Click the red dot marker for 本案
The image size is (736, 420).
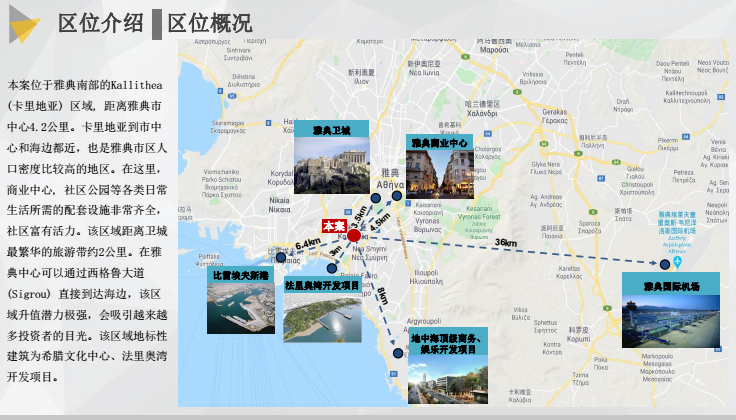354,235
